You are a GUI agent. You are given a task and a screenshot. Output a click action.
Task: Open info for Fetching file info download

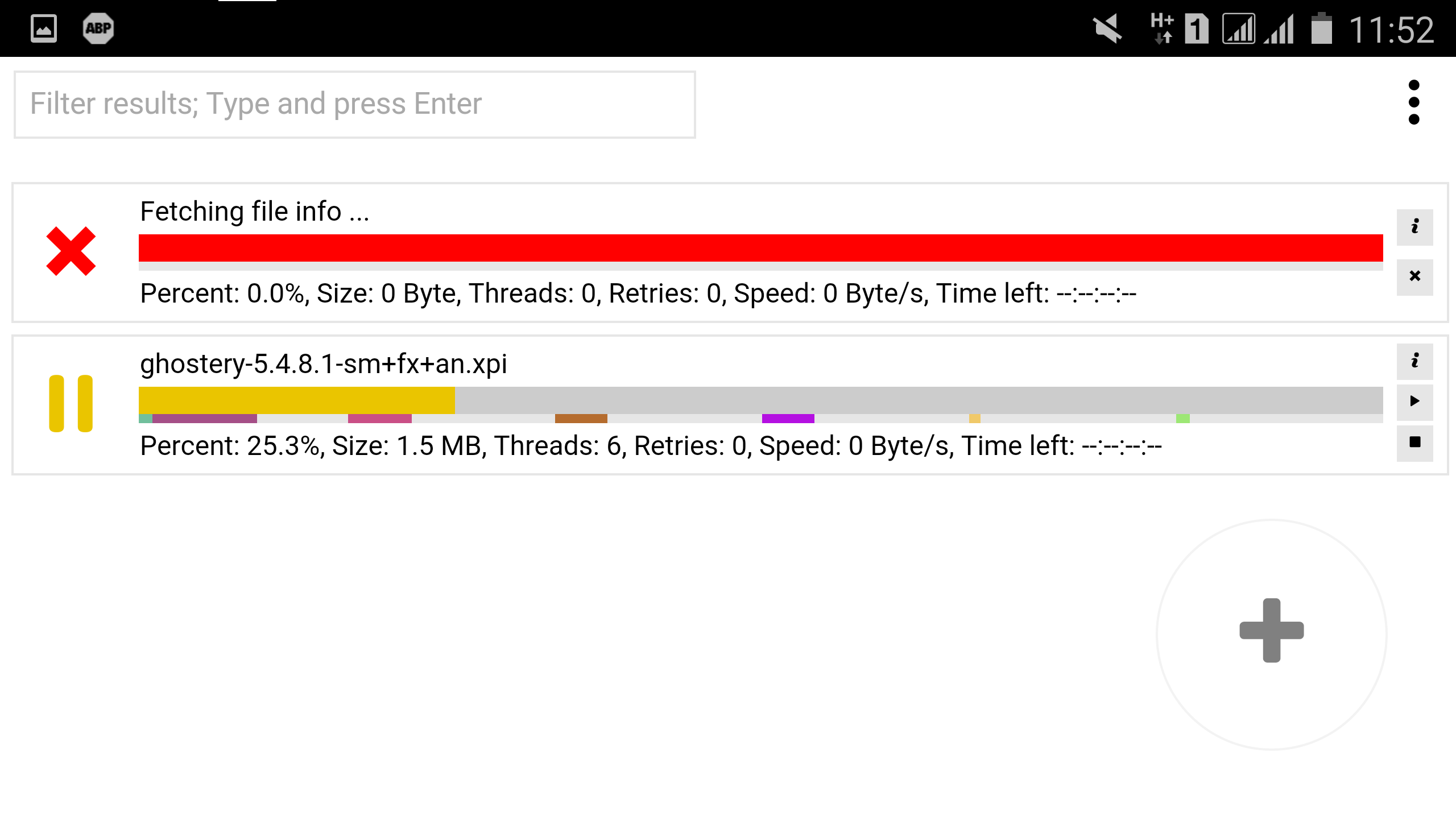coord(1415,227)
